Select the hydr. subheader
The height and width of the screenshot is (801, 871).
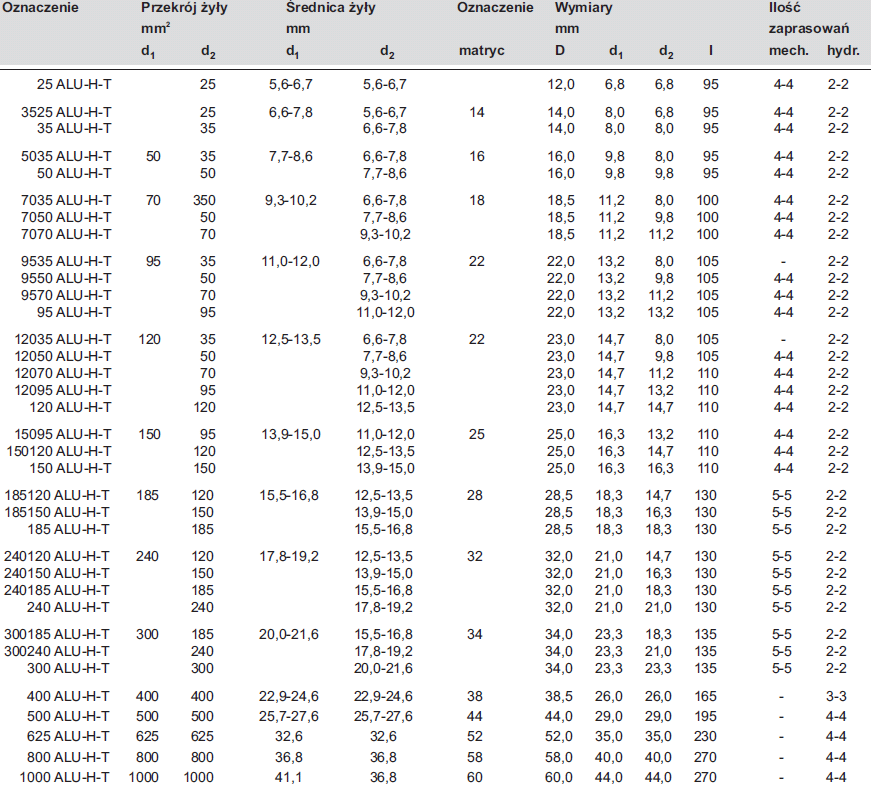coord(838,49)
